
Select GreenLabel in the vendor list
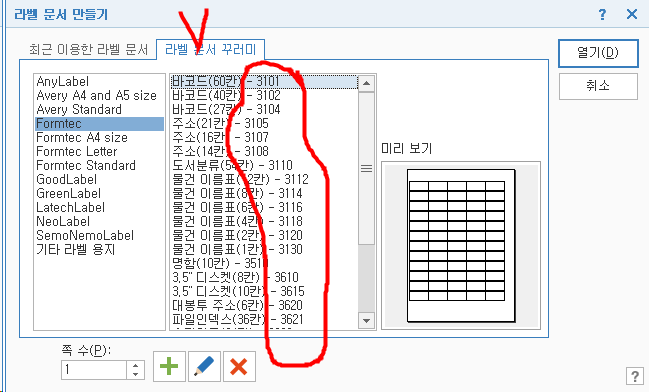click(x=99, y=193)
